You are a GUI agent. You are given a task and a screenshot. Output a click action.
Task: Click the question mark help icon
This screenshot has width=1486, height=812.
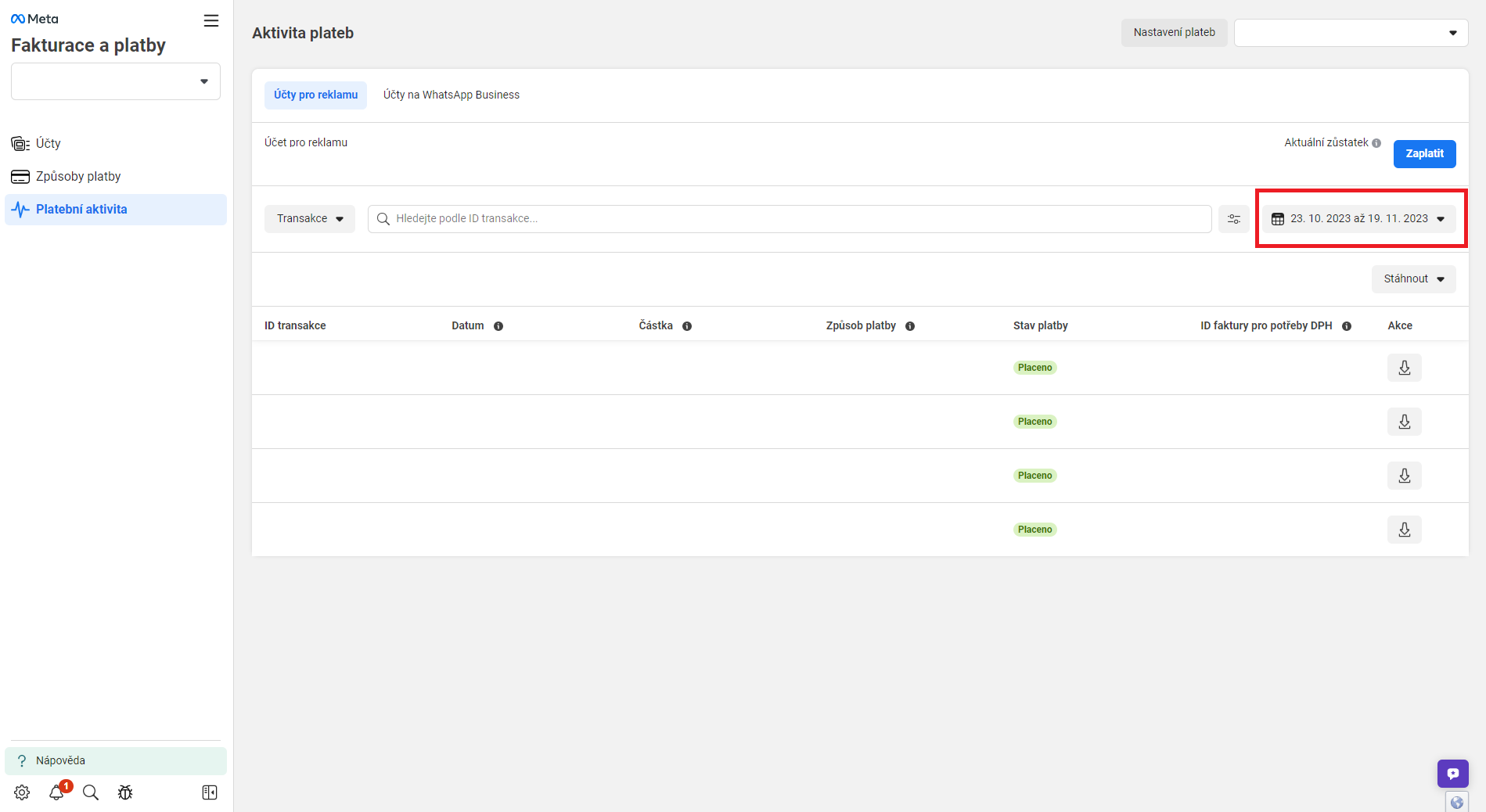22,760
